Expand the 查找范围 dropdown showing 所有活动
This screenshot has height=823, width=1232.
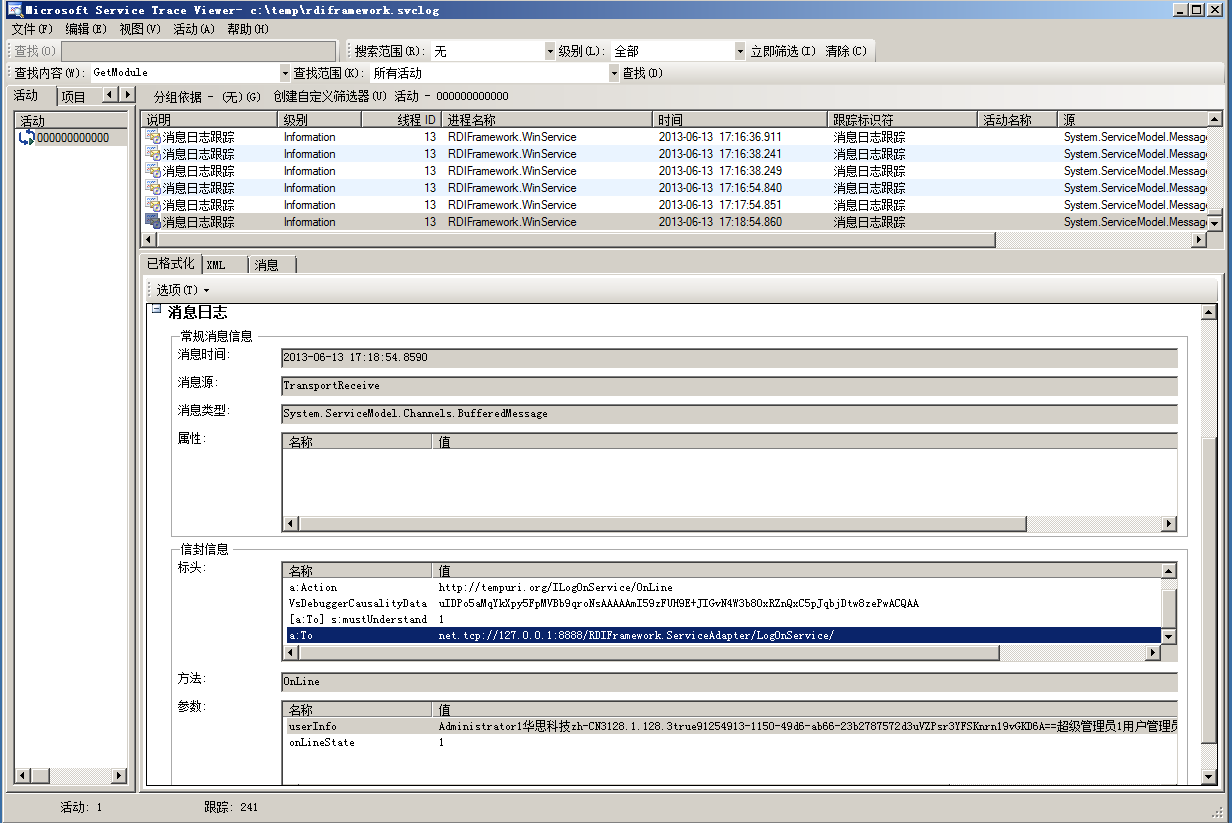click(614, 73)
